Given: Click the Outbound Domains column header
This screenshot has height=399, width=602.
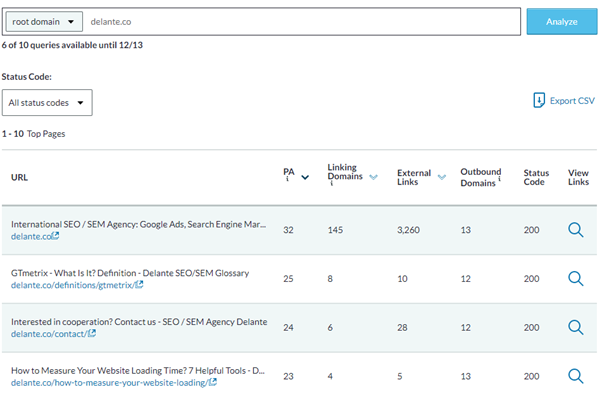Looking at the screenshot, I should pyautogui.click(x=480, y=177).
